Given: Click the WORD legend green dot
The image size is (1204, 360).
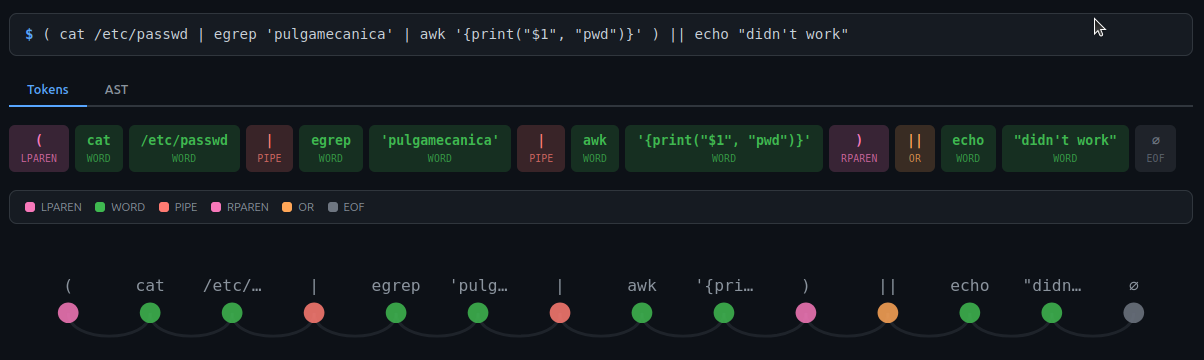Looking at the screenshot, I should pos(100,207).
